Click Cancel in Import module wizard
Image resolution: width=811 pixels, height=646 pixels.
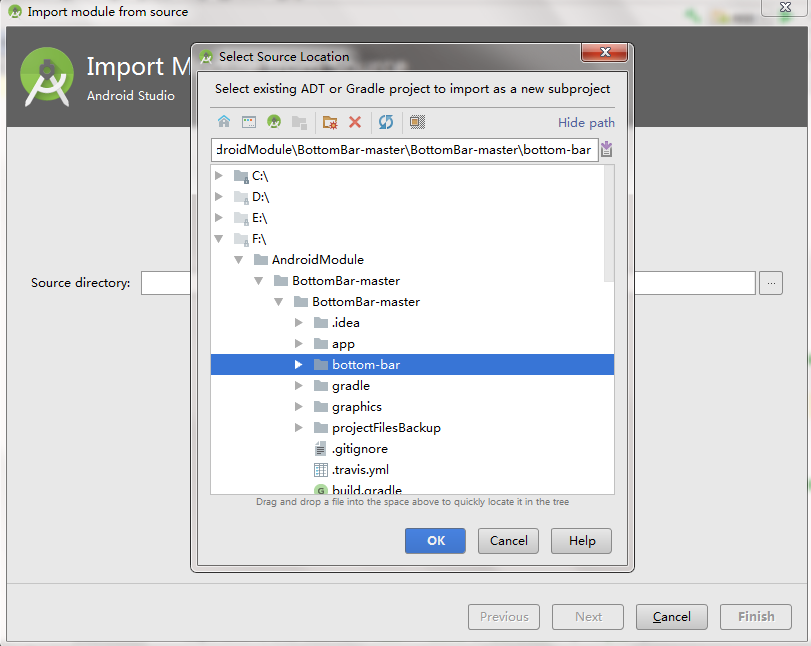[671, 617]
